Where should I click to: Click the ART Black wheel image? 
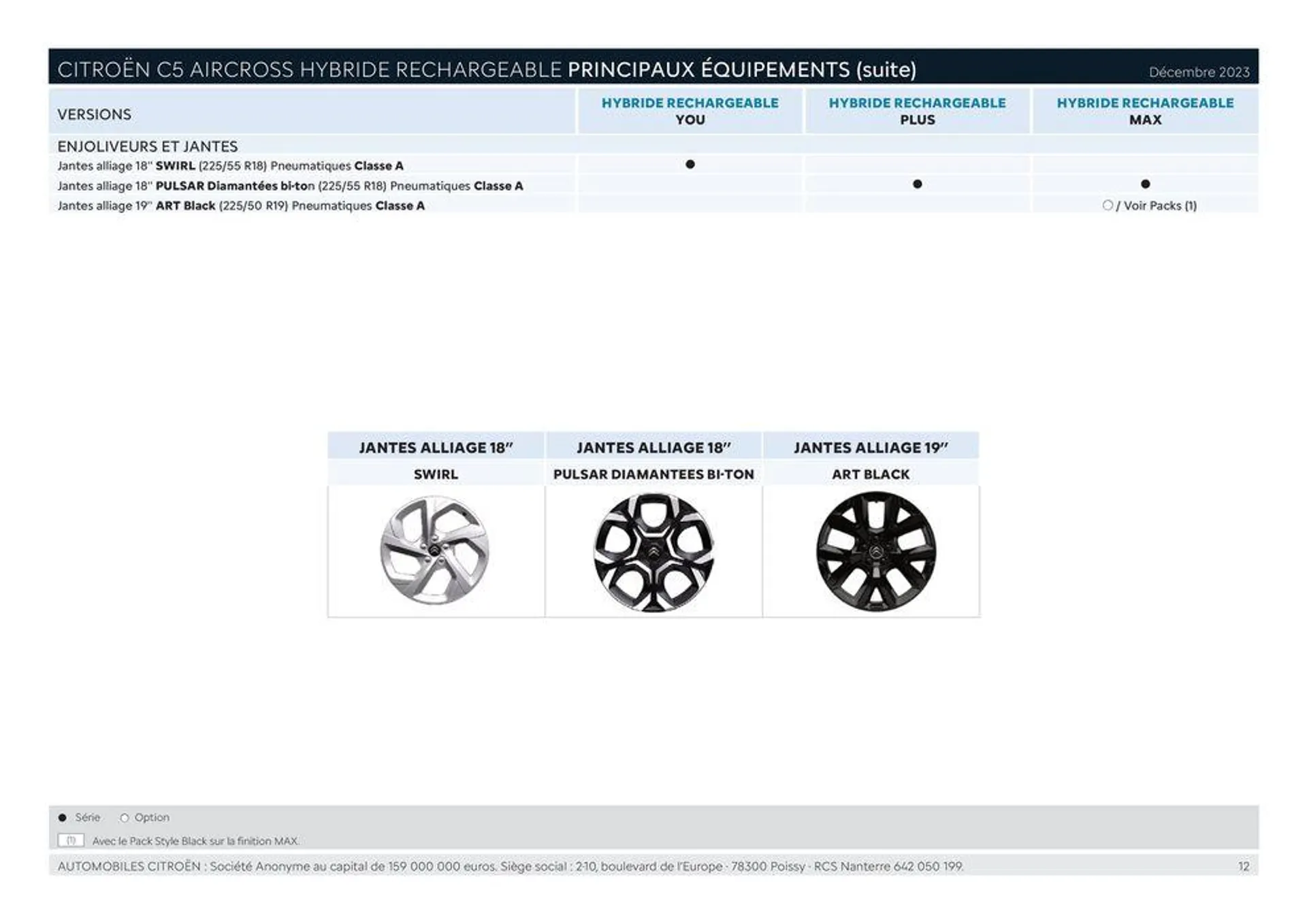coord(875,551)
